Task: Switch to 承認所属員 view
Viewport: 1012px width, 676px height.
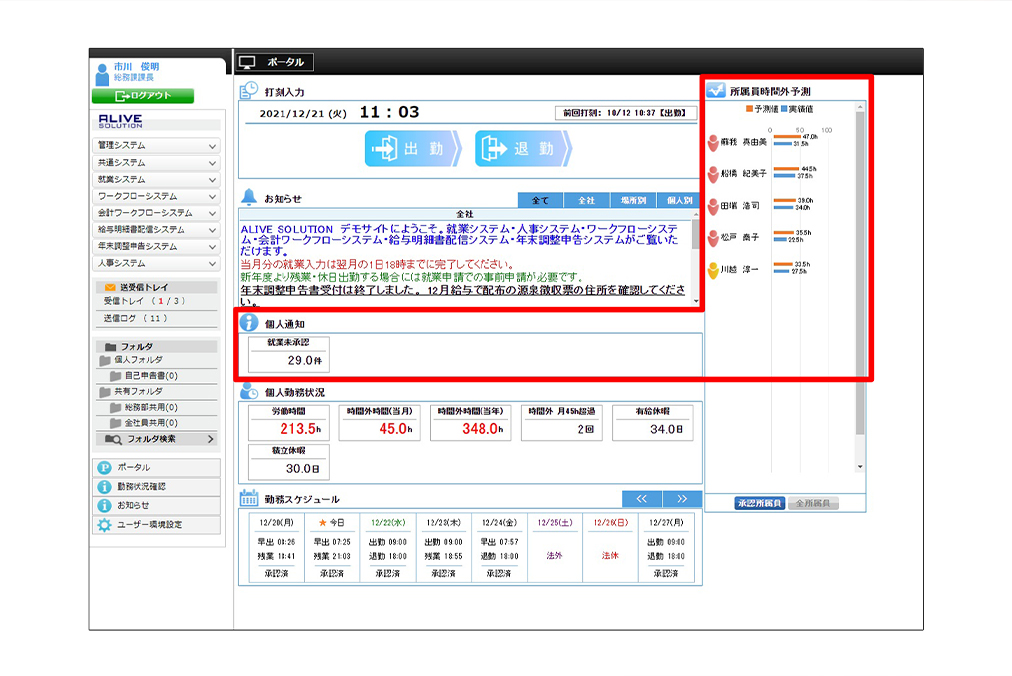Action: pyautogui.click(x=759, y=503)
